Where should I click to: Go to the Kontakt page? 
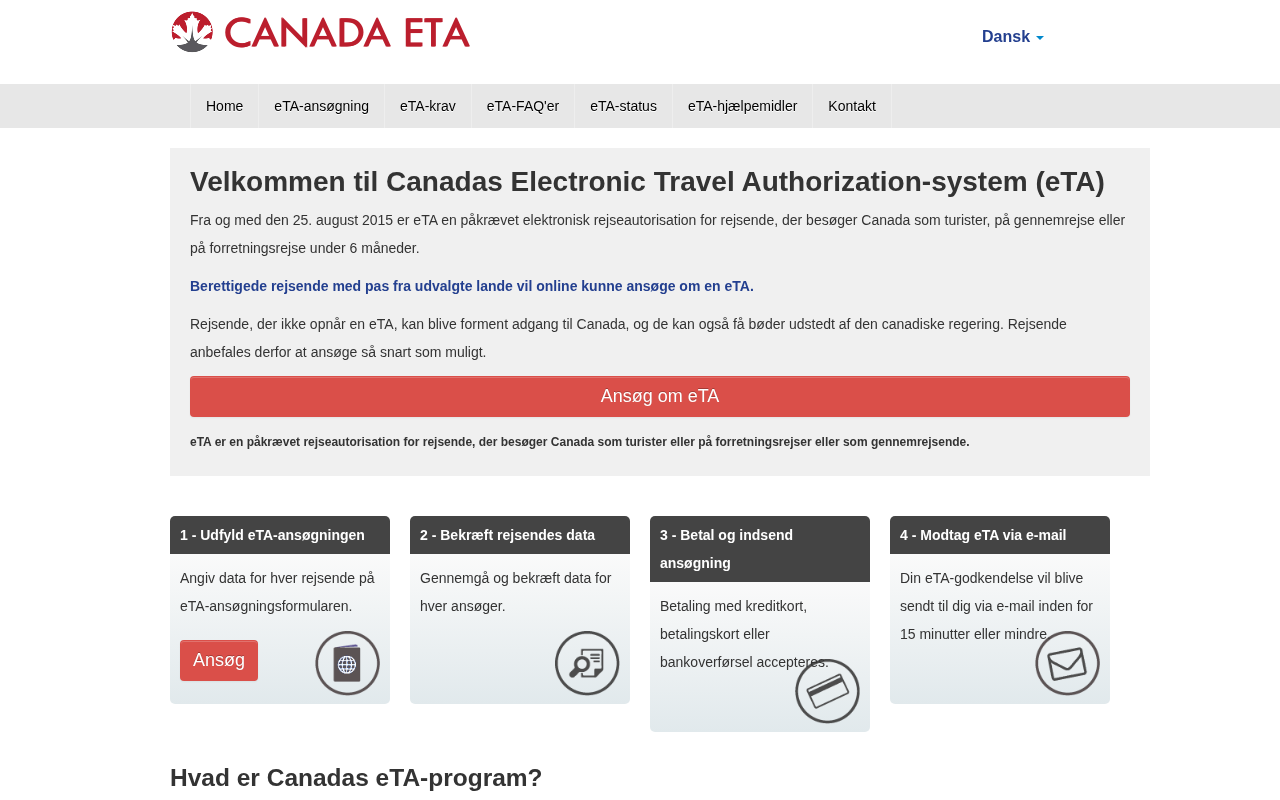(851, 106)
